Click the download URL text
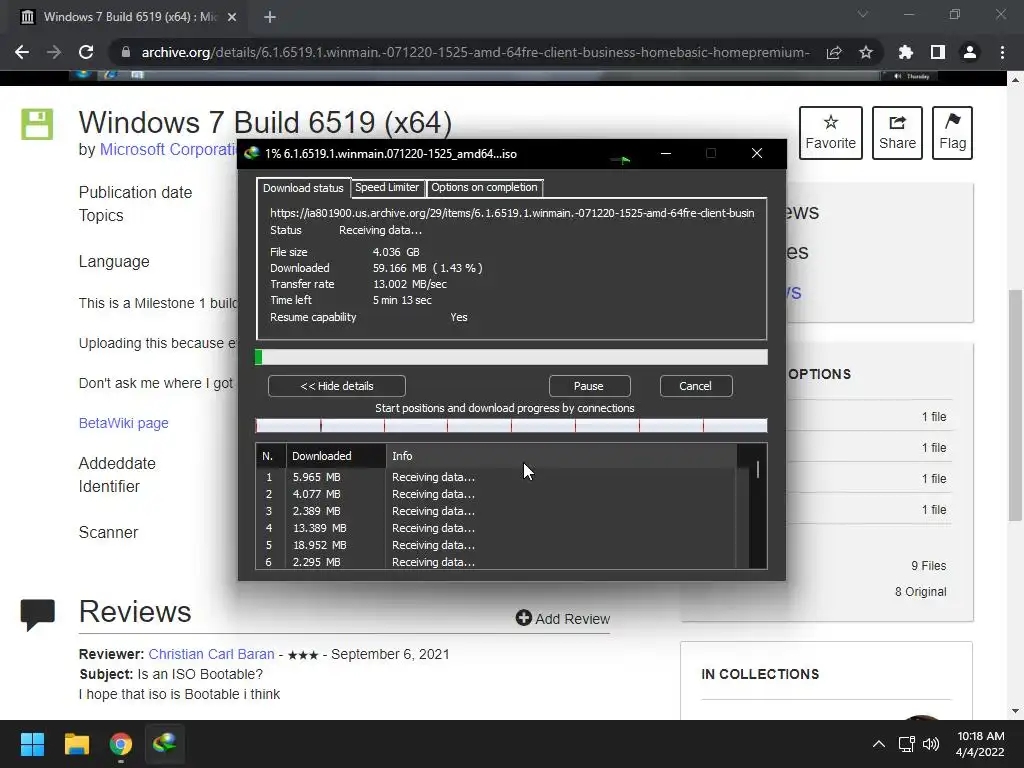This screenshot has height=768, width=1024. click(x=512, y=213)
